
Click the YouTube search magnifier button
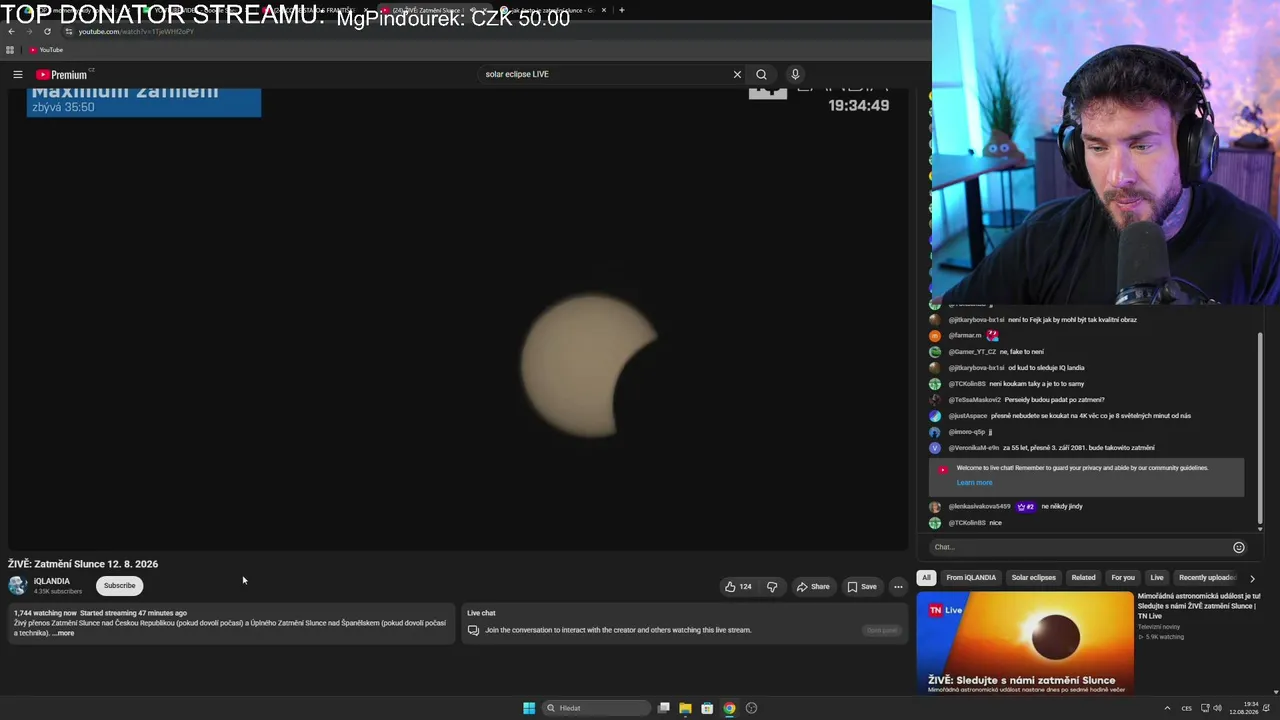(761, 74)
